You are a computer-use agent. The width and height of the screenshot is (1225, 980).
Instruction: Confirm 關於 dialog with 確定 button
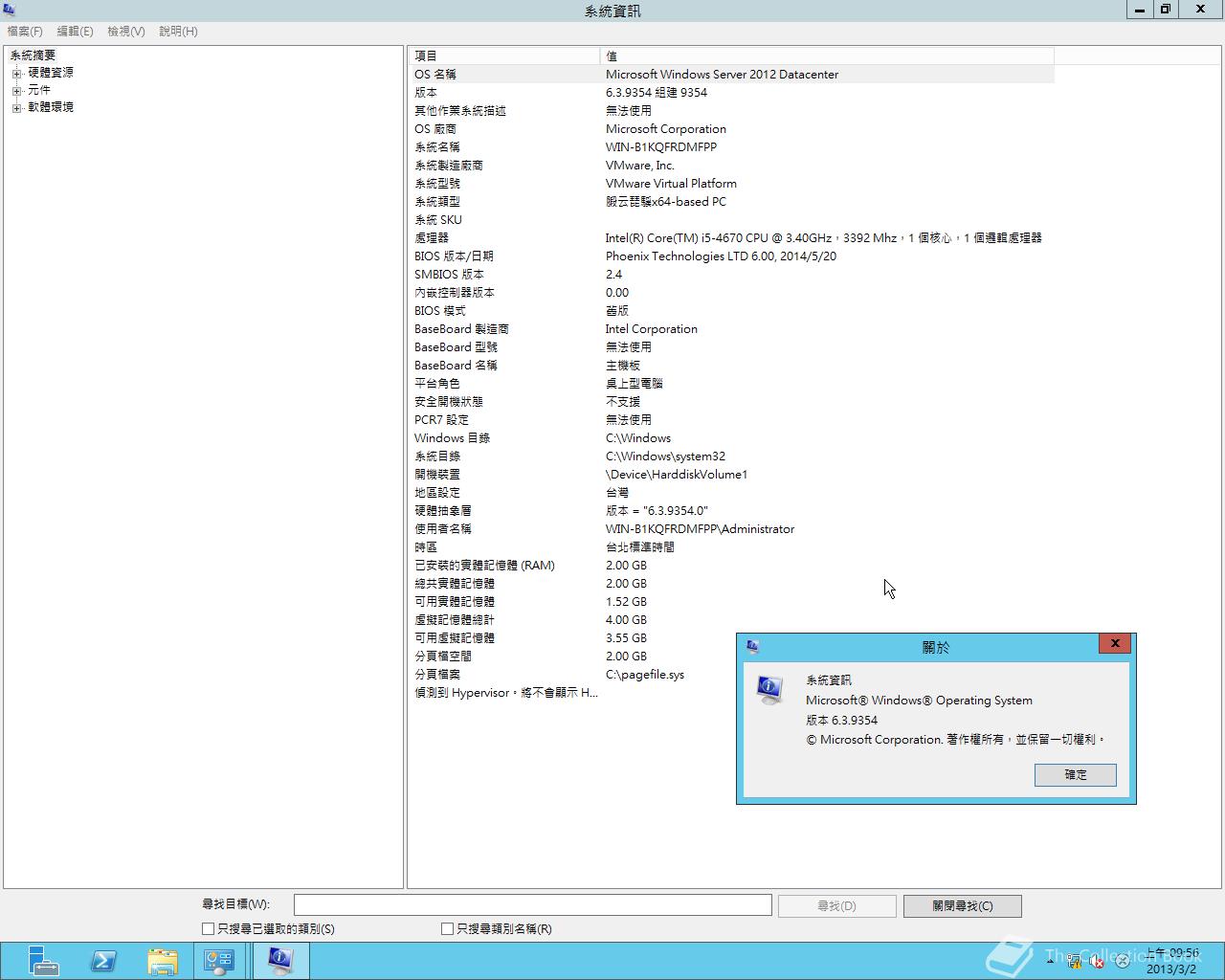pos(1075,775)
